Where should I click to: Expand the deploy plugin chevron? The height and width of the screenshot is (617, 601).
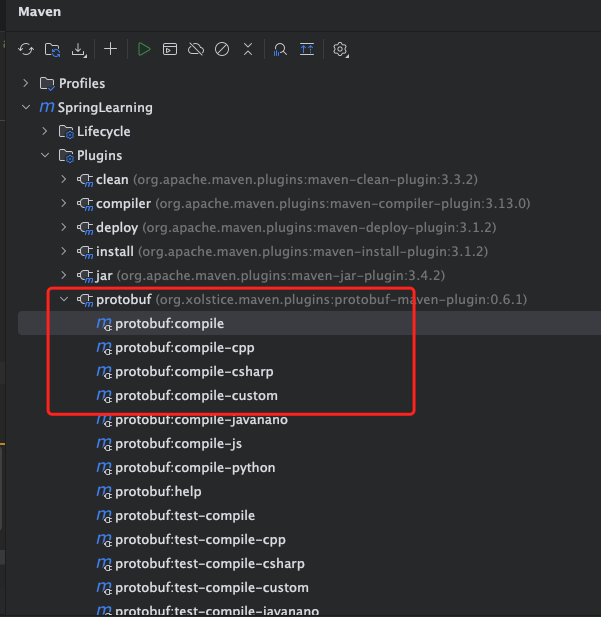pos(64,227)
